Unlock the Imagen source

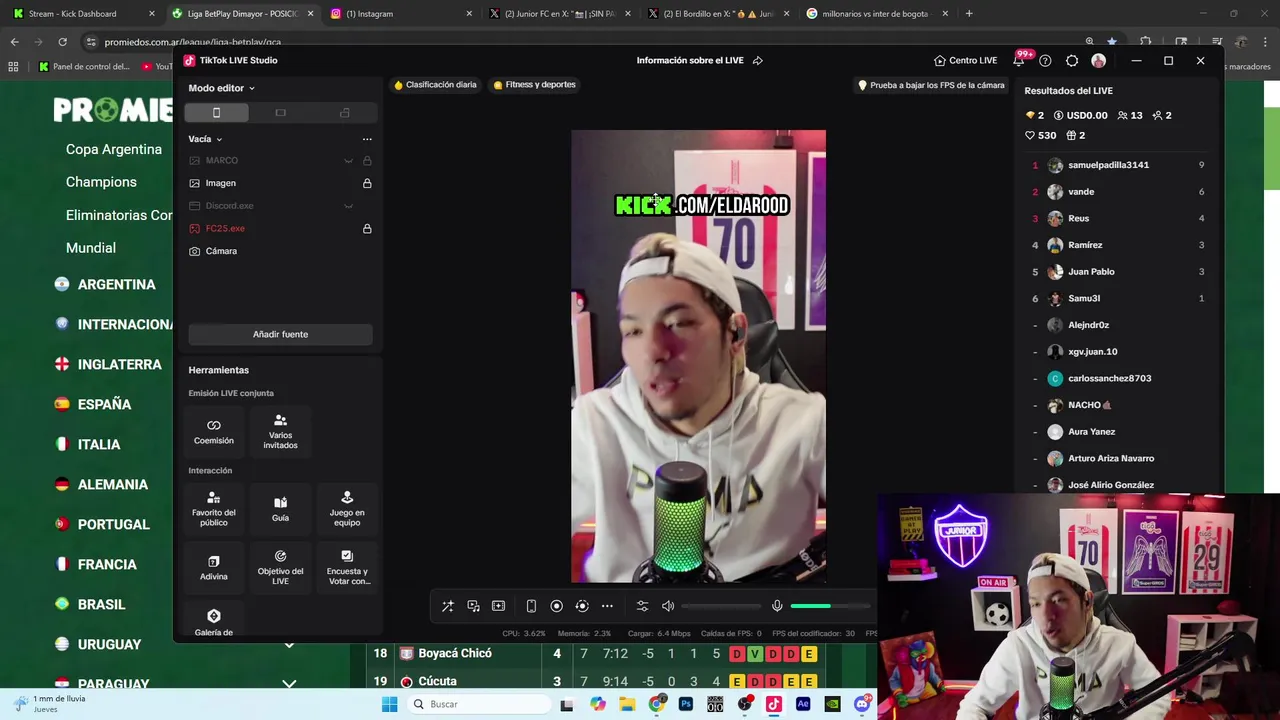[x=367, y=183]
